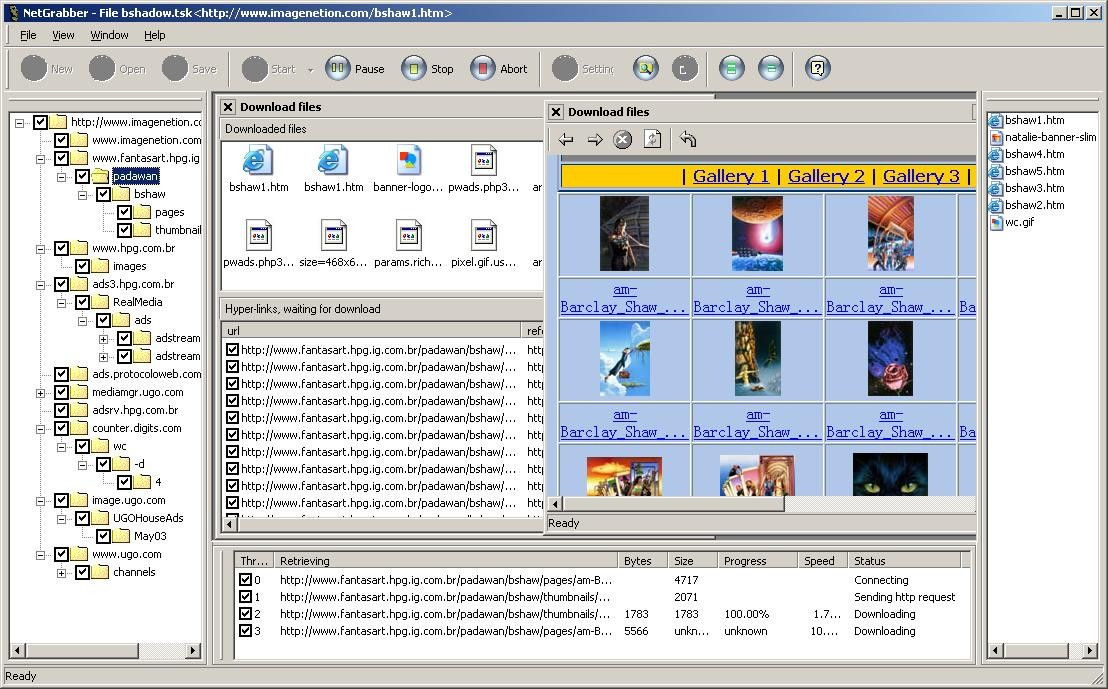
Task: Click the gray circular C toolbar icon
Action: click(x=684, y=69)
